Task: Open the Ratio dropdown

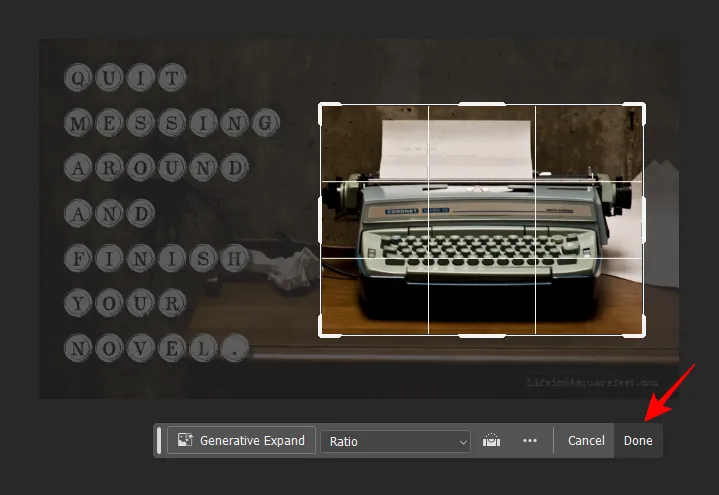Action: (395, 441)
